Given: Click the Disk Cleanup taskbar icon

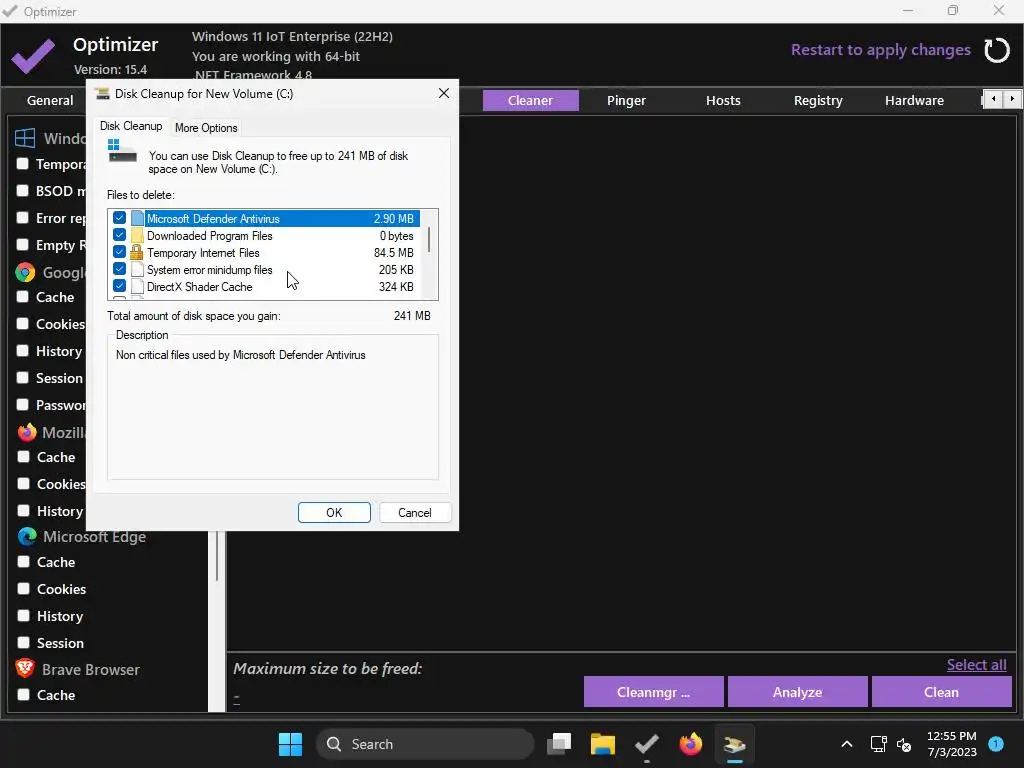Looking at the screenshot, I should pos(734,744).
